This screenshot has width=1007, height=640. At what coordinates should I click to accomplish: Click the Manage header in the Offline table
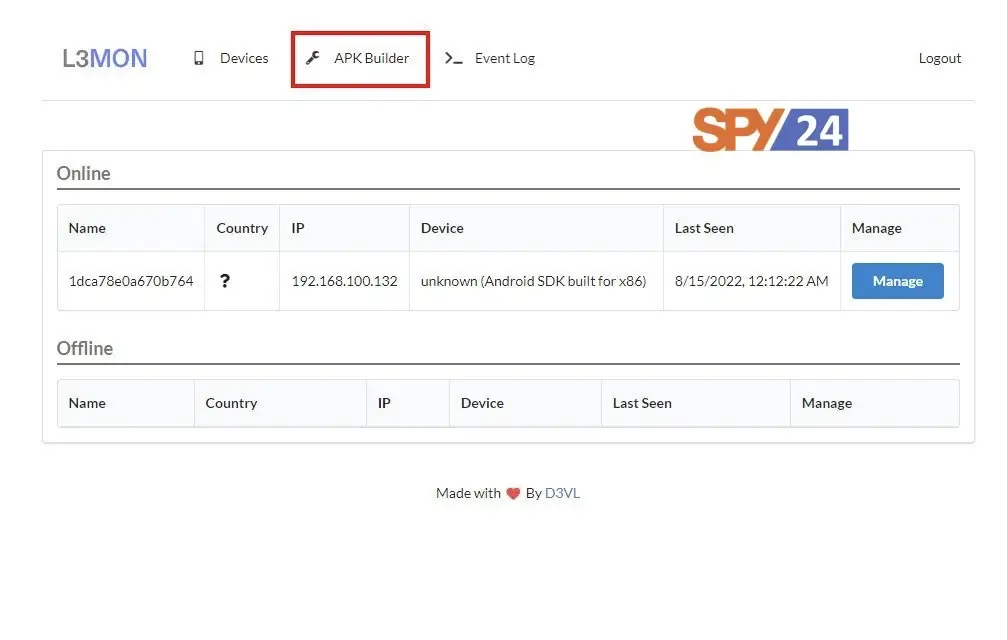[827, 403]
